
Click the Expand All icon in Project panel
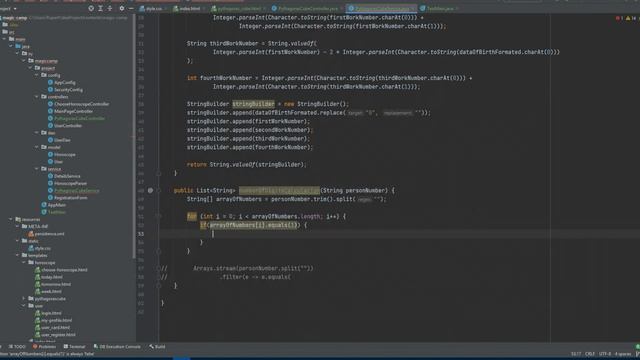100,8
